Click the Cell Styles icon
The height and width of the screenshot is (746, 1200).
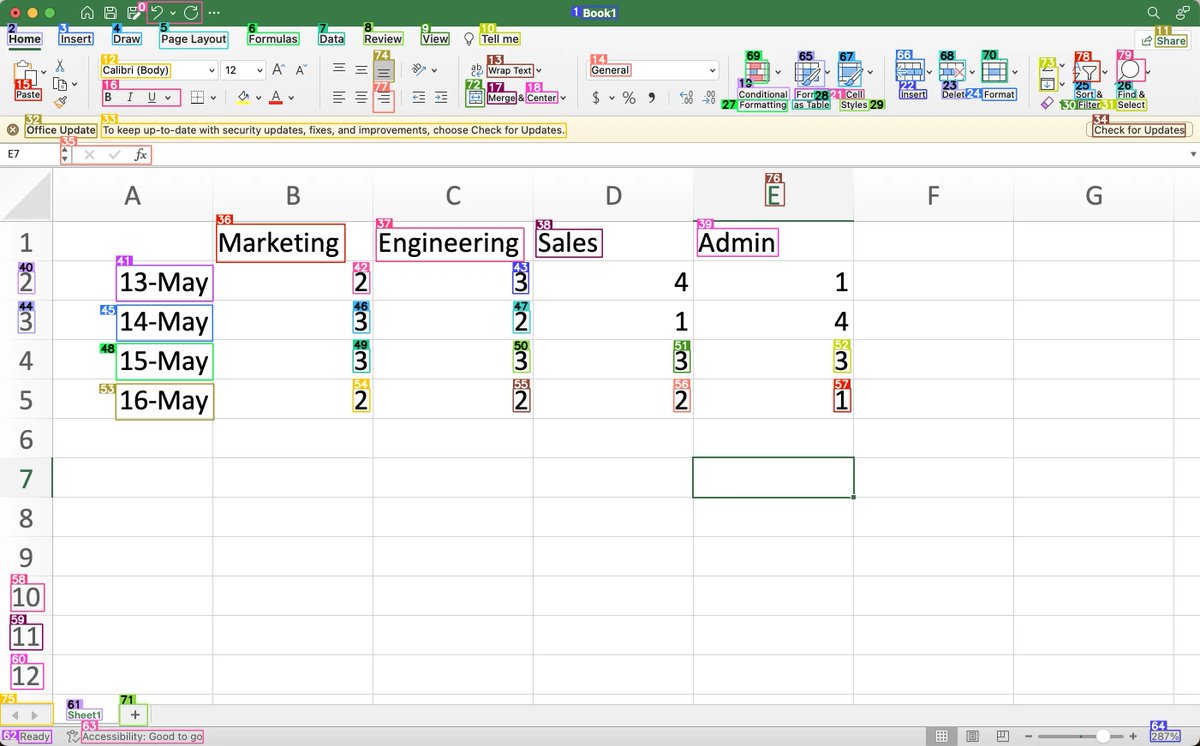coord(849,73)
